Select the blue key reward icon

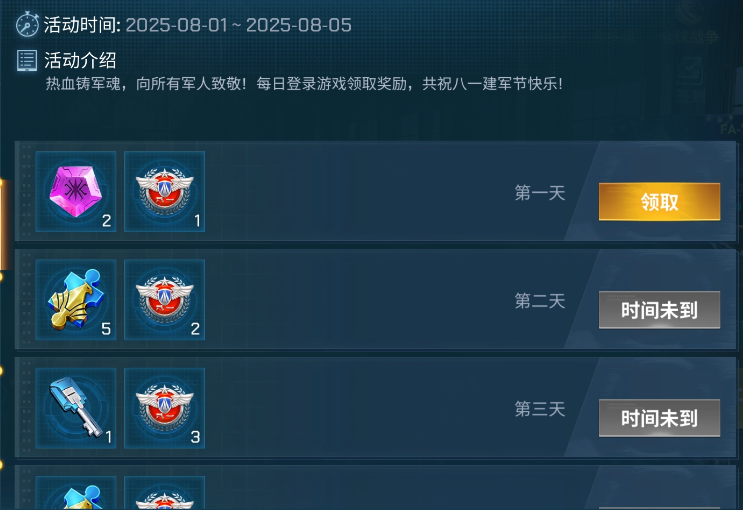[x=76, y=408]
